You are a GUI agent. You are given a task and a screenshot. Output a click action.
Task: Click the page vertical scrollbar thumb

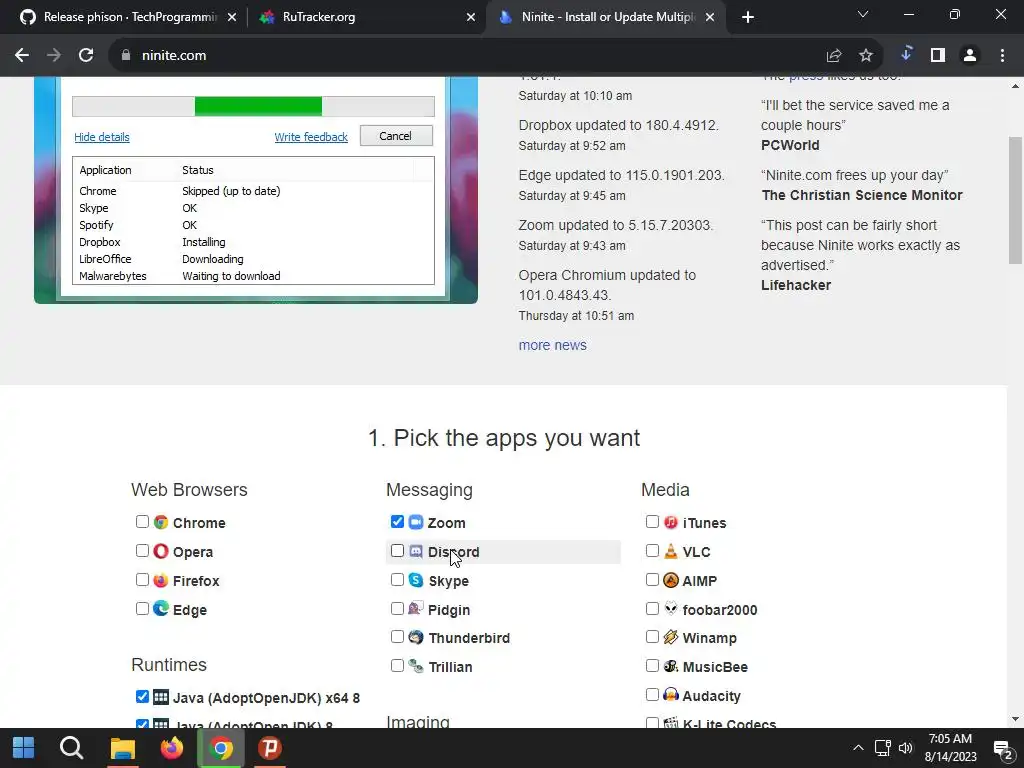tap(1015, 200)
